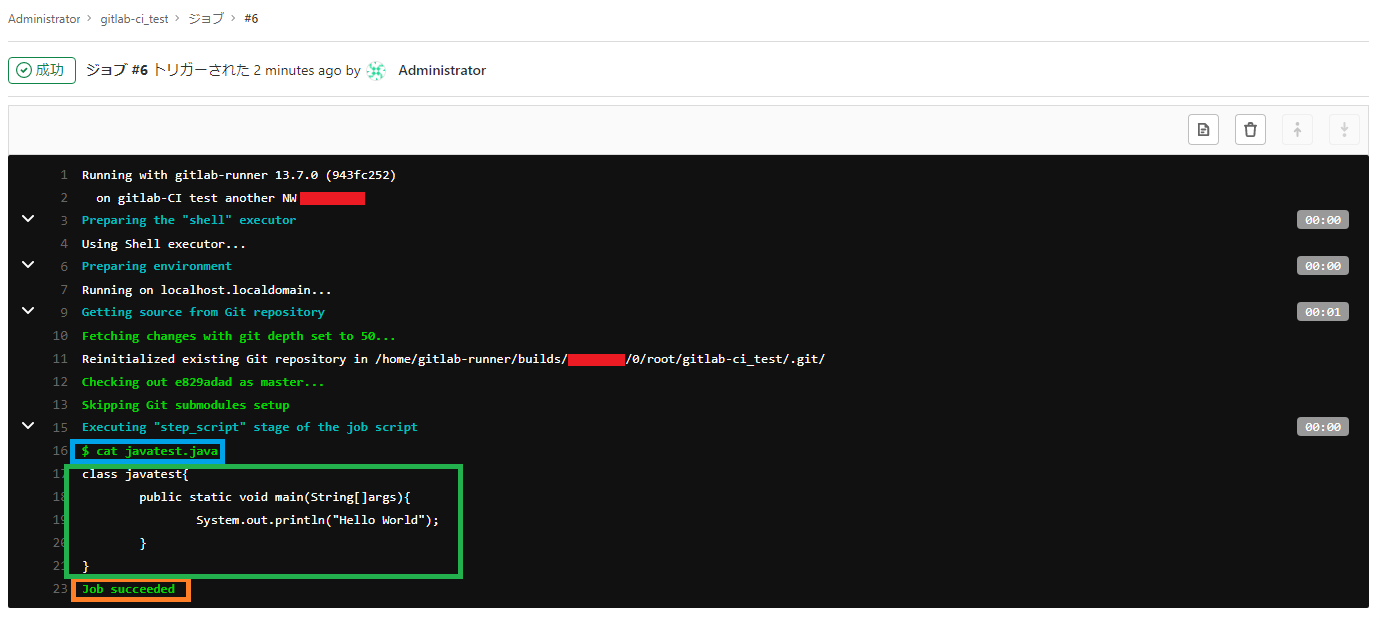Click the 00:01 duration badge
The image size is (1375, 620).
point(1322,311)
